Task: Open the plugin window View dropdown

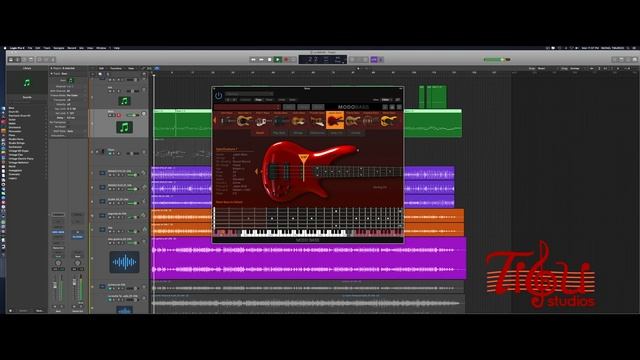Action: coord(386,100)
